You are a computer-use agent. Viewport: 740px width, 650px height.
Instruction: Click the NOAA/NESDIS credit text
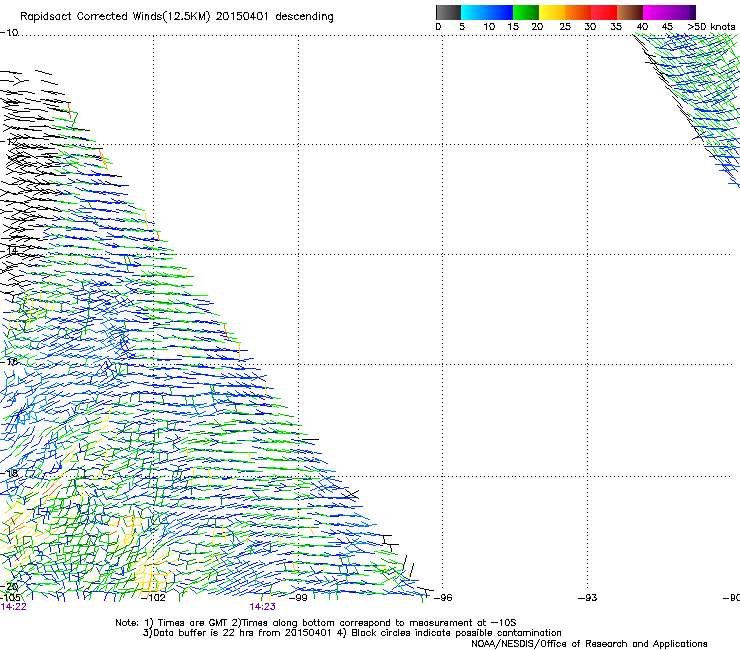coord(589,644)
